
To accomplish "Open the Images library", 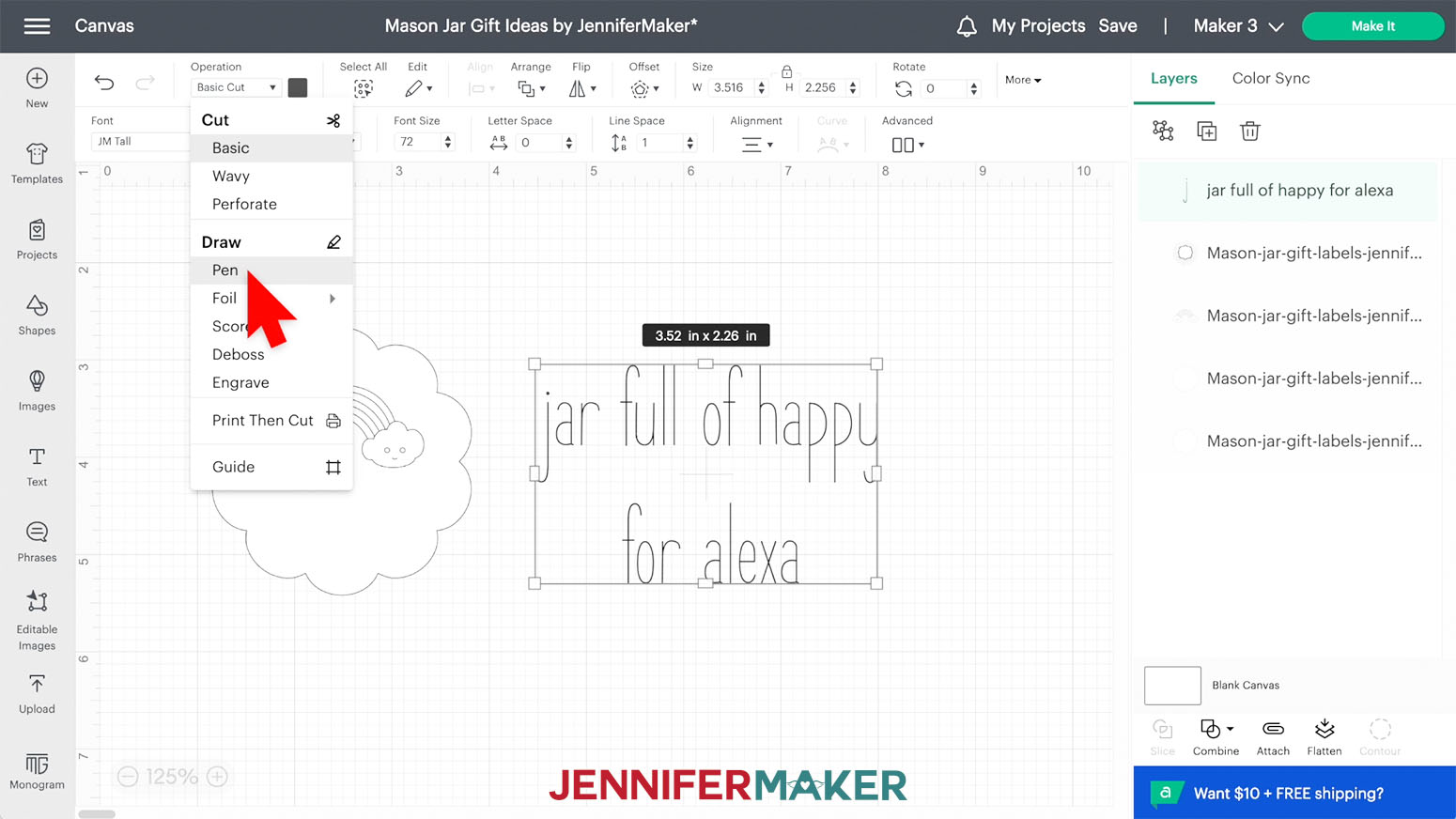I will point(37,391).
